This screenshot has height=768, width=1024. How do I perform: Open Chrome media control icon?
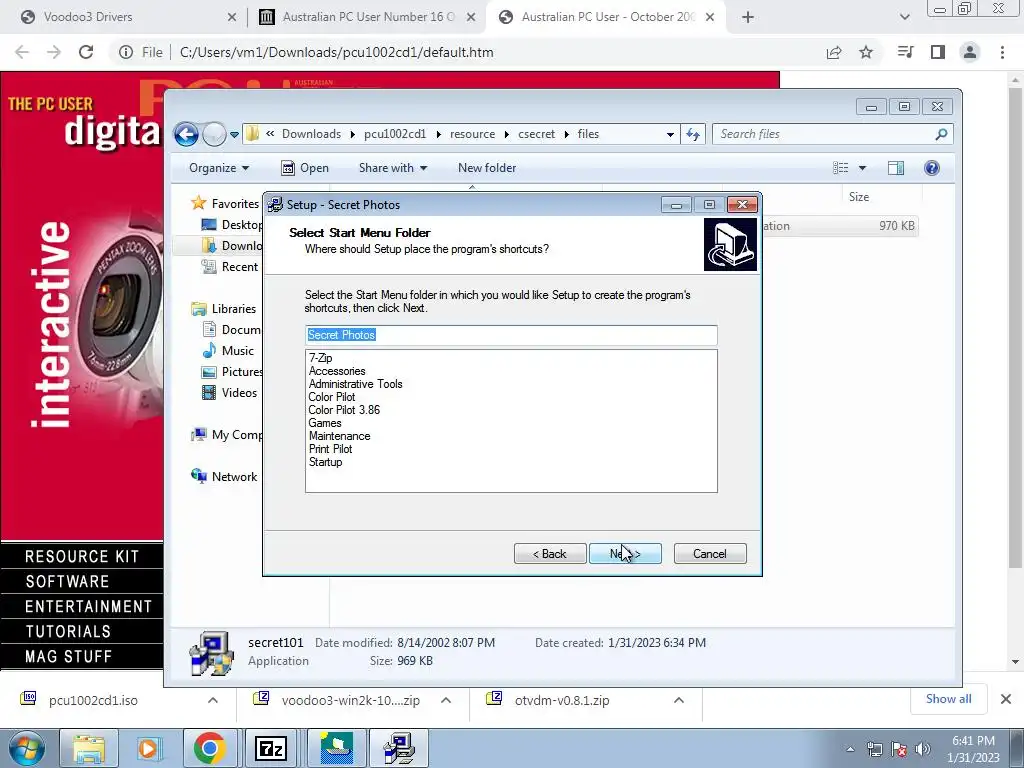tap(905, 52)
